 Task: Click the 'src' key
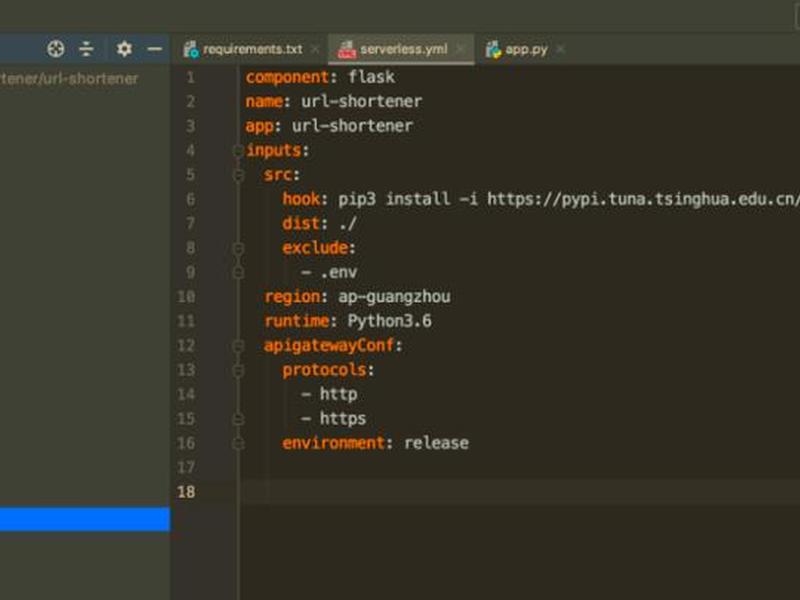(x=278, y=175)
